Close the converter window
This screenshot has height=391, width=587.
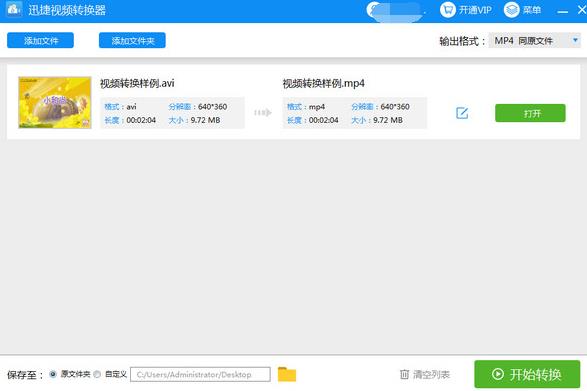582,10
